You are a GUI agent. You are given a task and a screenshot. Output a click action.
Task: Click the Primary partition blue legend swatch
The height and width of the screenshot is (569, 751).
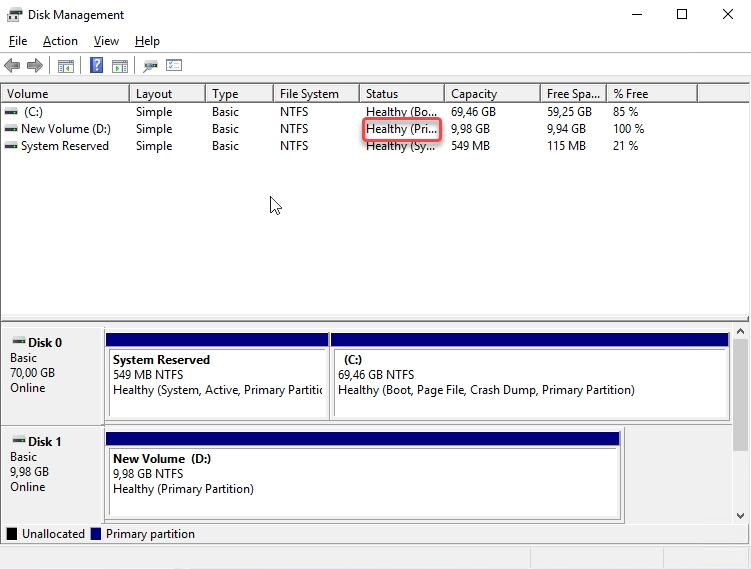[x=96, y=534]
